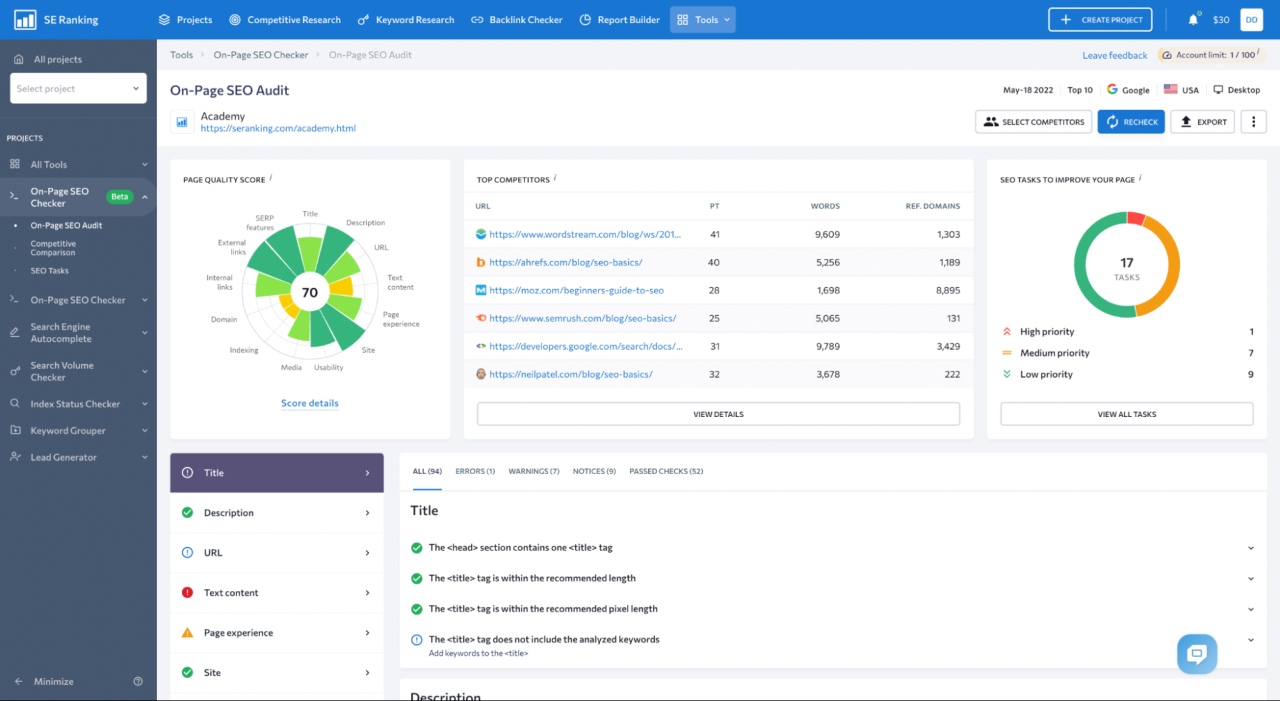Open the Score details link
Image resolution: width=1280 pixels, height=701 pixels.
309,403
